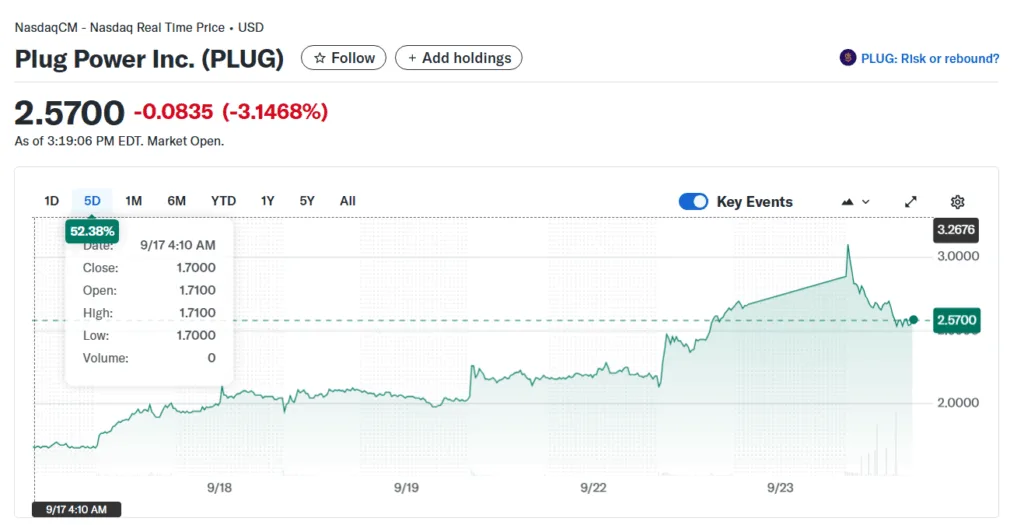Click the 9/23 date axis label
Viewport: 1024px width, 525px height.
pos(780,488)
